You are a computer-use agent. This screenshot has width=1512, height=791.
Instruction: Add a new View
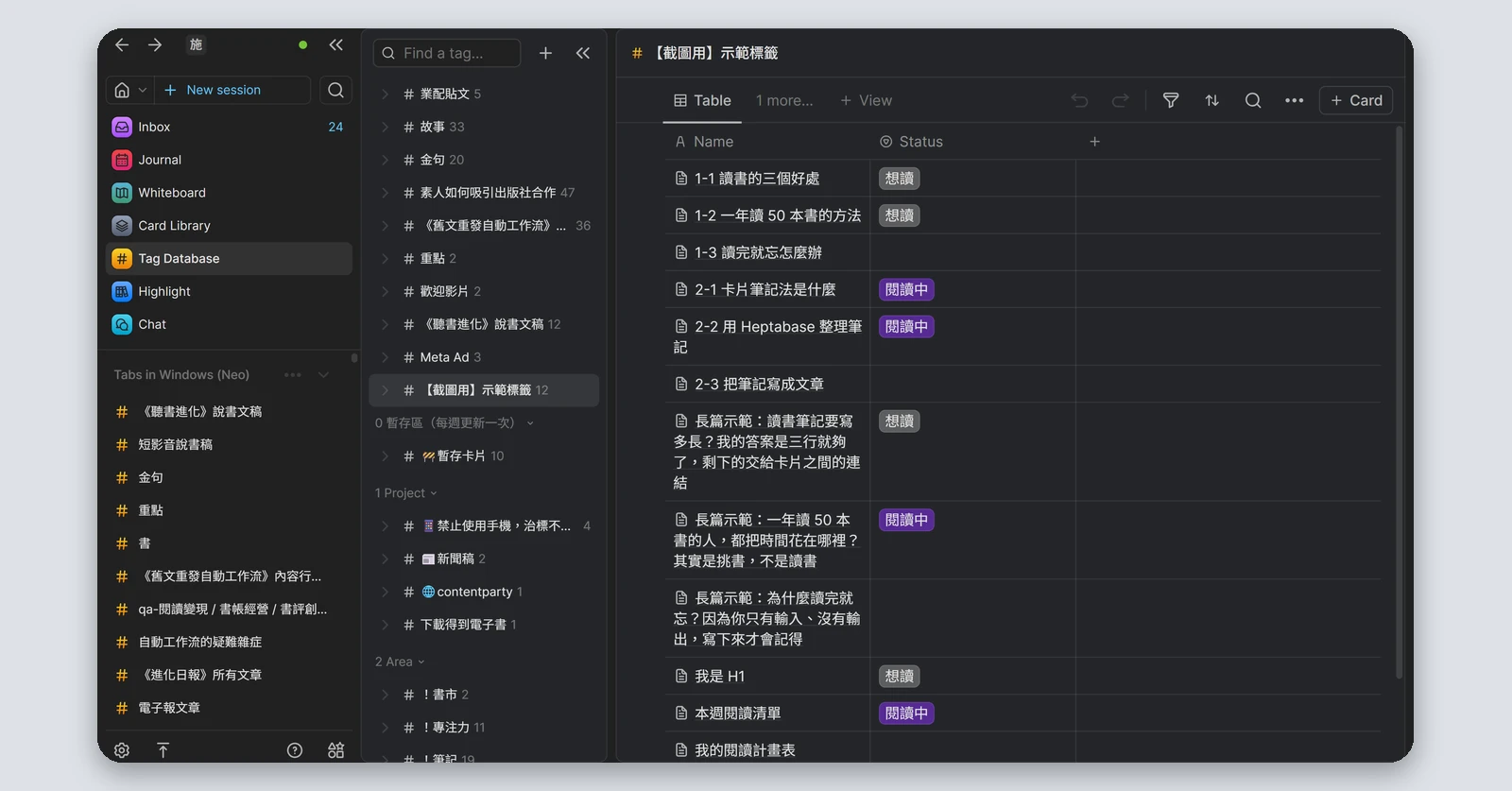866,100
